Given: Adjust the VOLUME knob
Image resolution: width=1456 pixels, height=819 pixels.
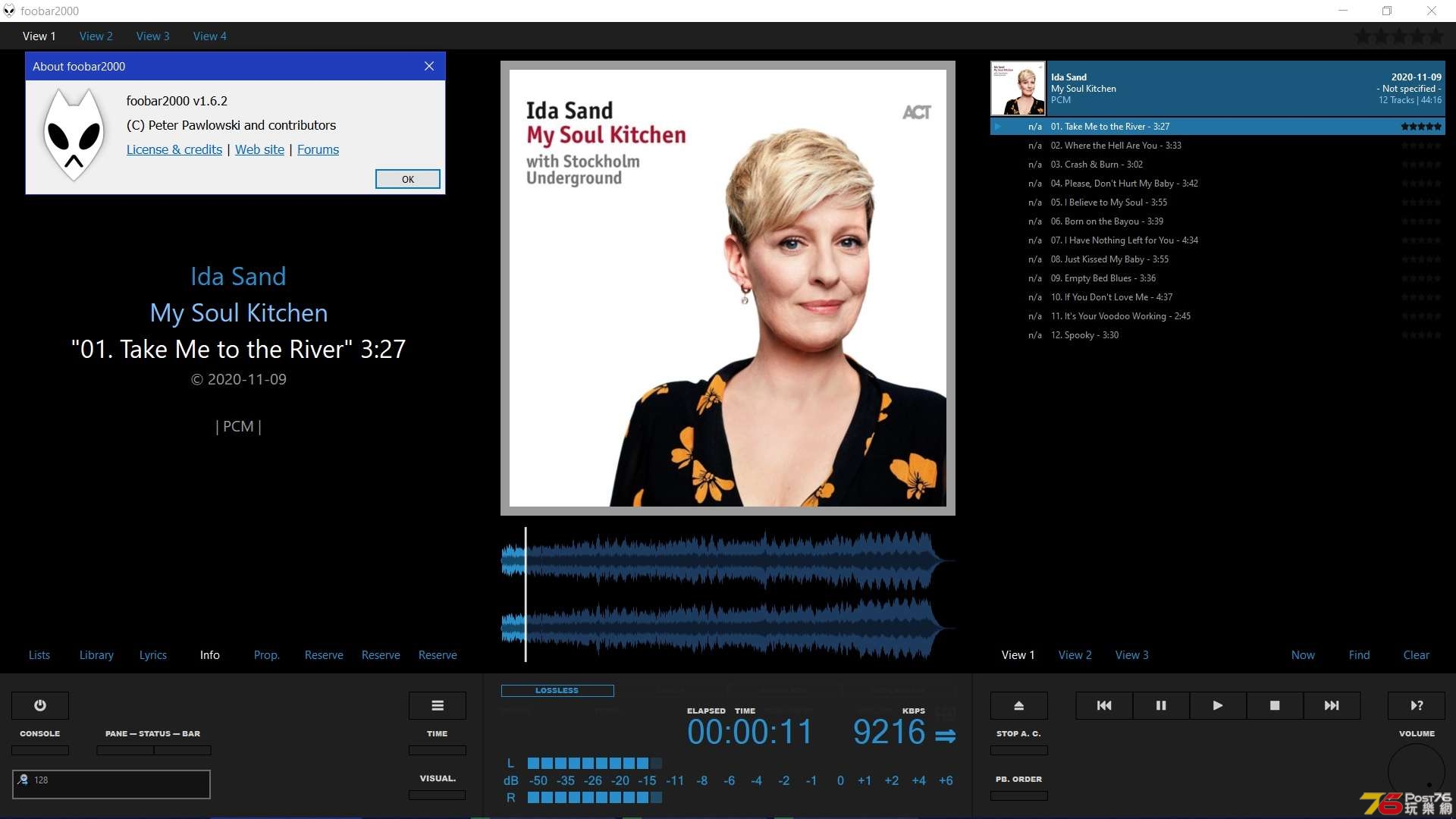Looking at the screenshot, I should click(1417, 772).
